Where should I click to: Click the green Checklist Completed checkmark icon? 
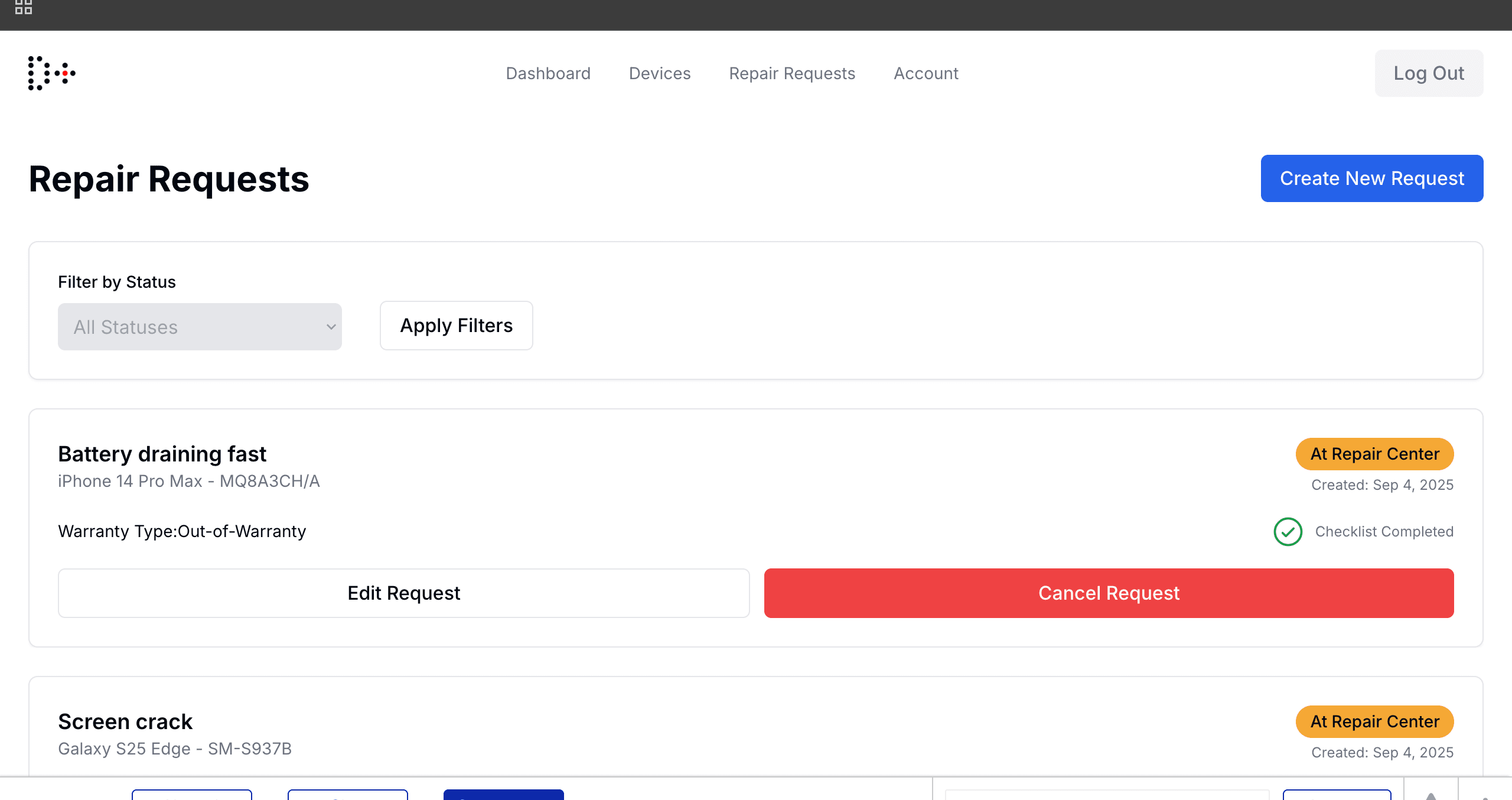(x=1288, y=531)
